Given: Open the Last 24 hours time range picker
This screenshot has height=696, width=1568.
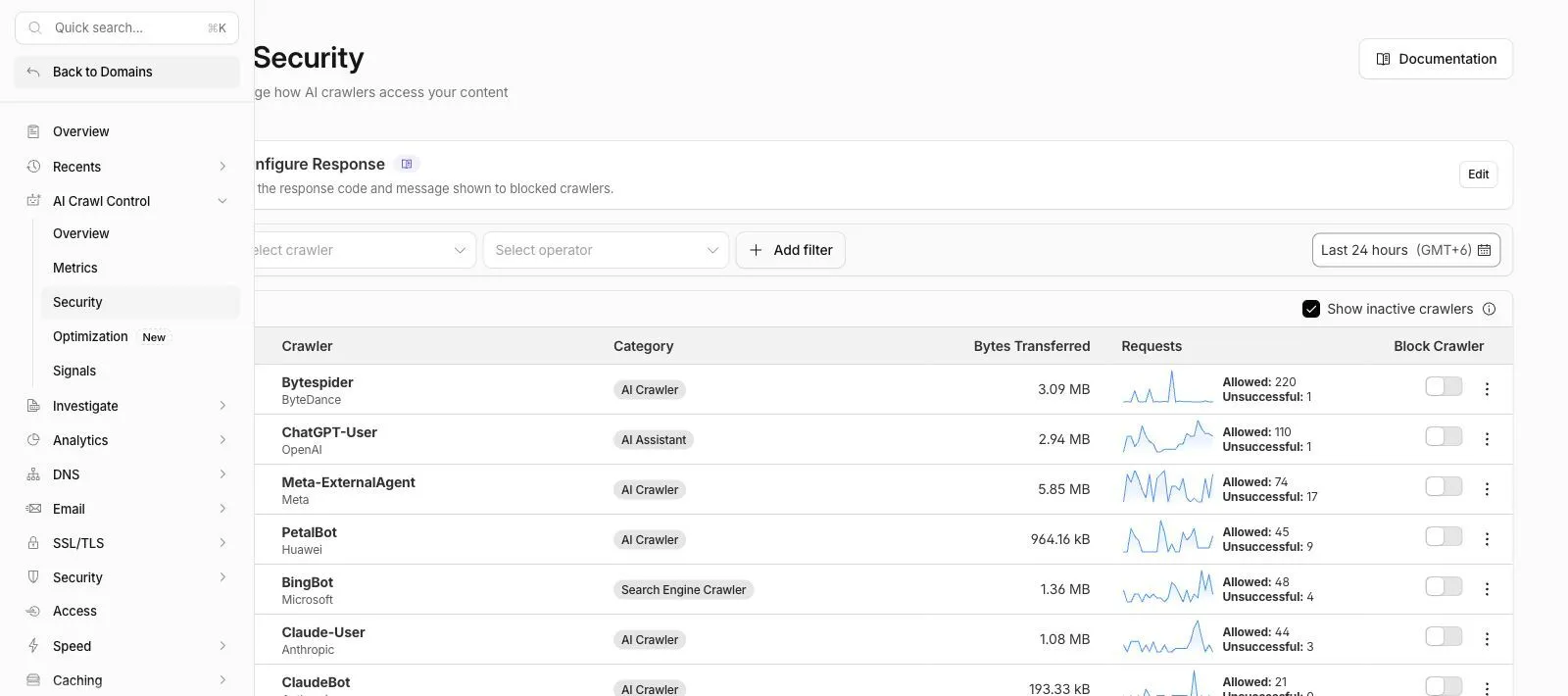Looking at the screenshot, I should pos(1406,250).
